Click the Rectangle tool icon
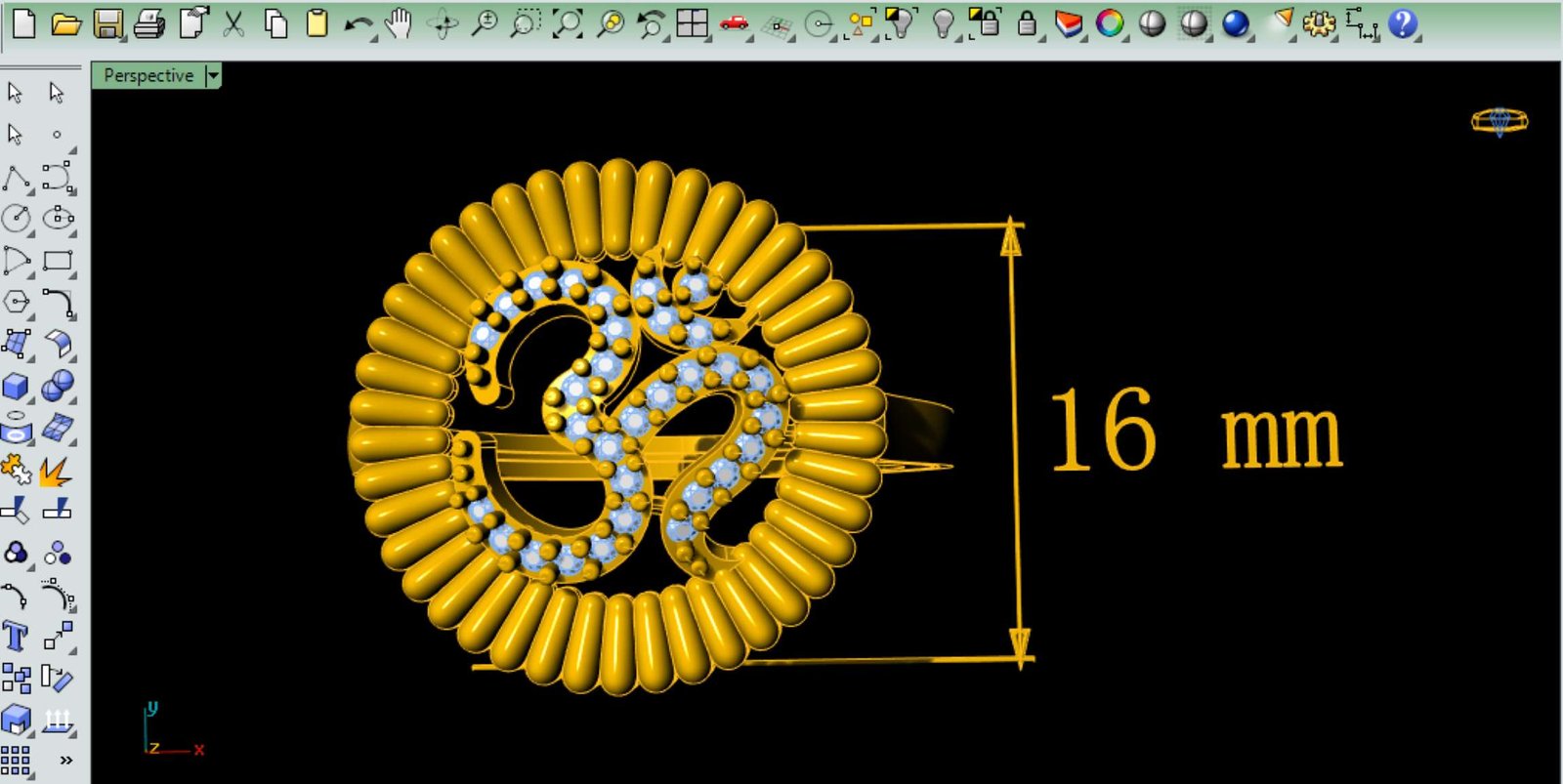Image resolution: width=1563 pixels, height=784 pixels. [58, 261]
